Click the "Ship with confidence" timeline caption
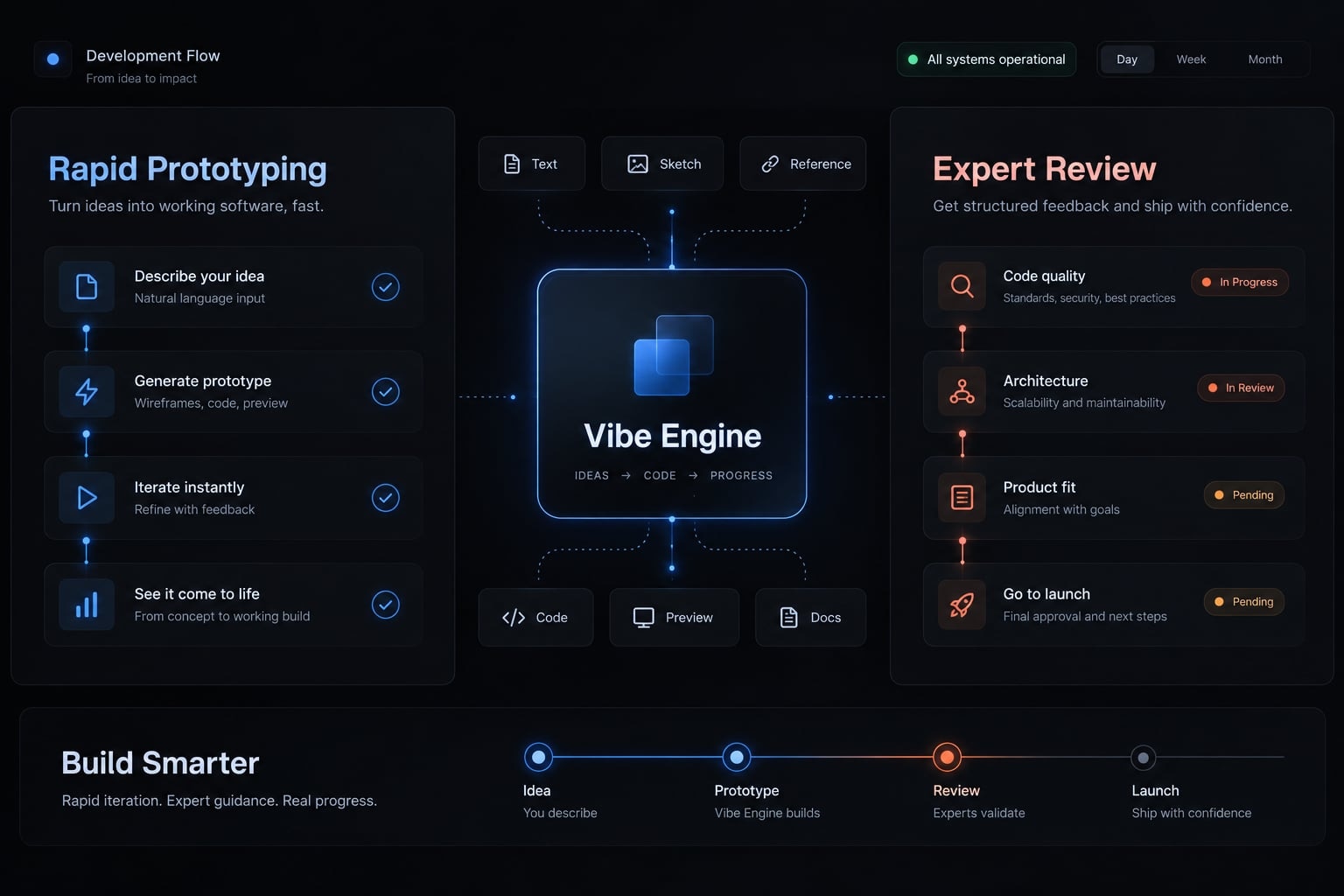The width and height of the screenshot is (1344, 896). pyautogui.click(x=1192, y=813)
